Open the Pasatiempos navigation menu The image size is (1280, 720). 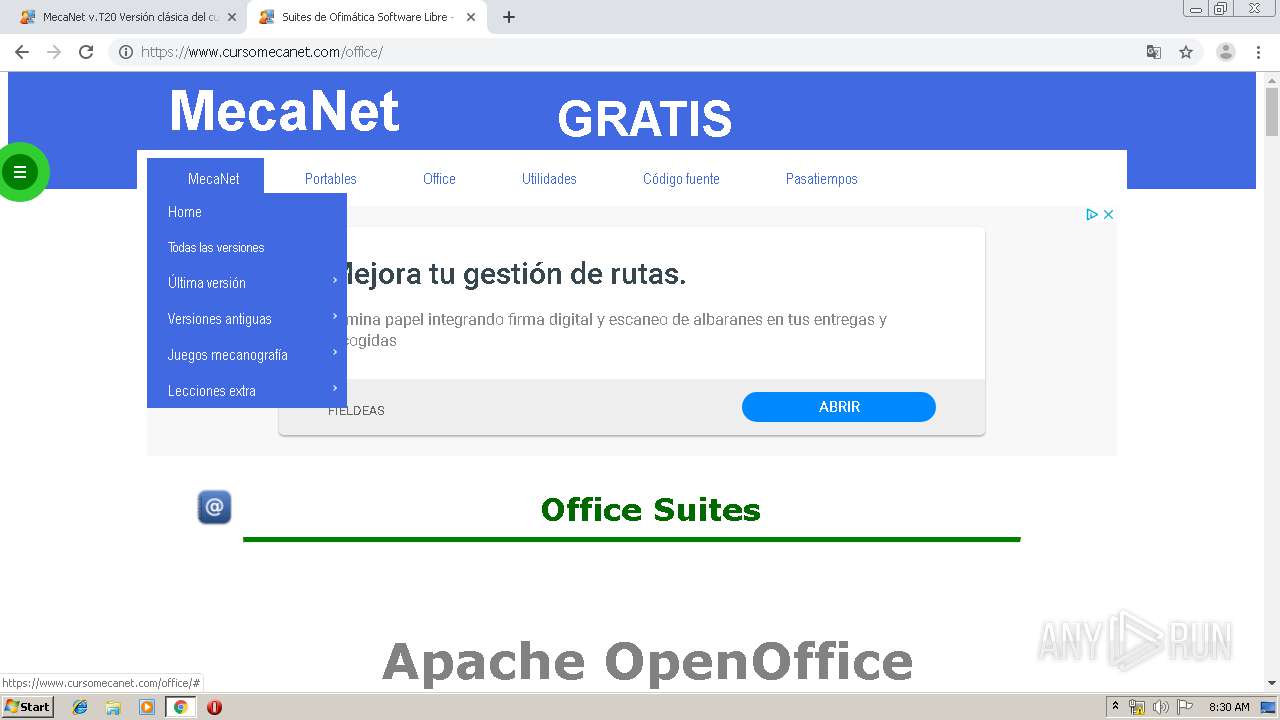point(822,179)
